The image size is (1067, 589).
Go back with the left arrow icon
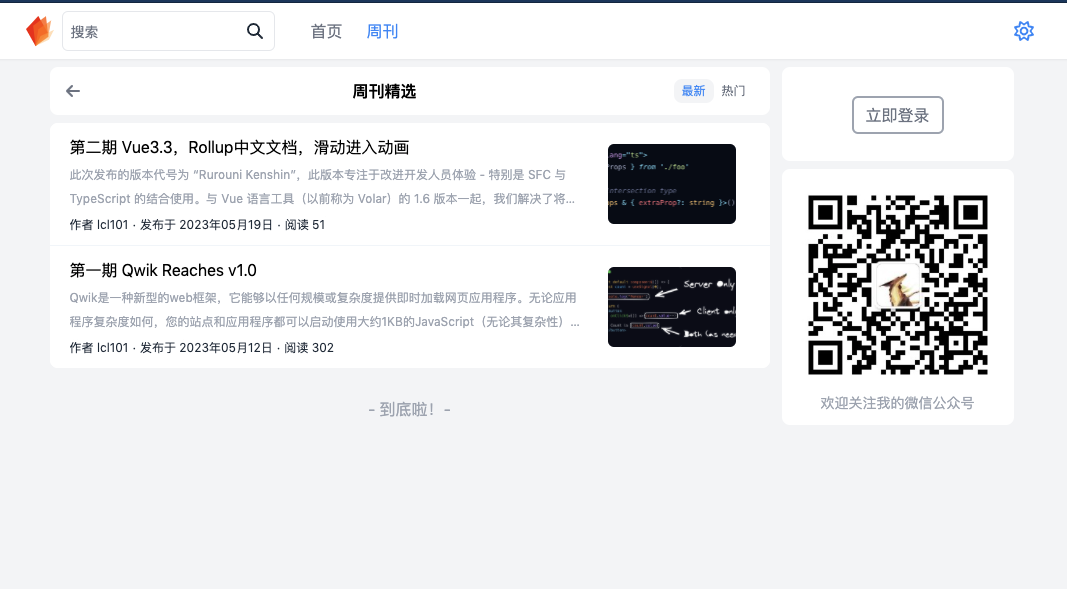[73, 91]
